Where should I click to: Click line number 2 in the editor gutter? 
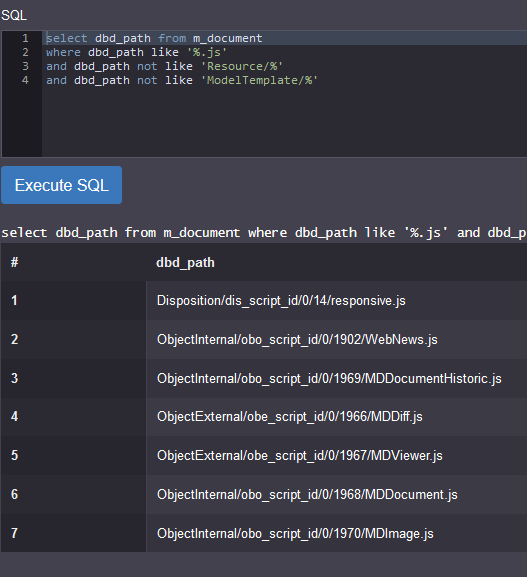click(x=25, y=52)
